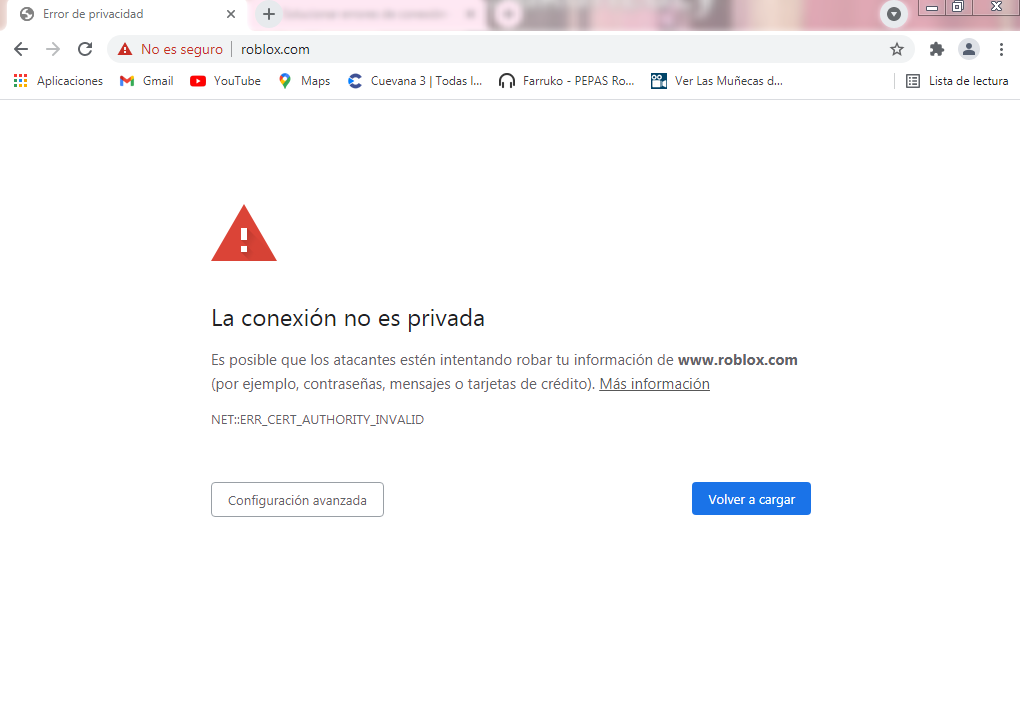1020x725 pixels.
Task: Open the Extensions puzzle icon
Action: [x=937, y=49]
